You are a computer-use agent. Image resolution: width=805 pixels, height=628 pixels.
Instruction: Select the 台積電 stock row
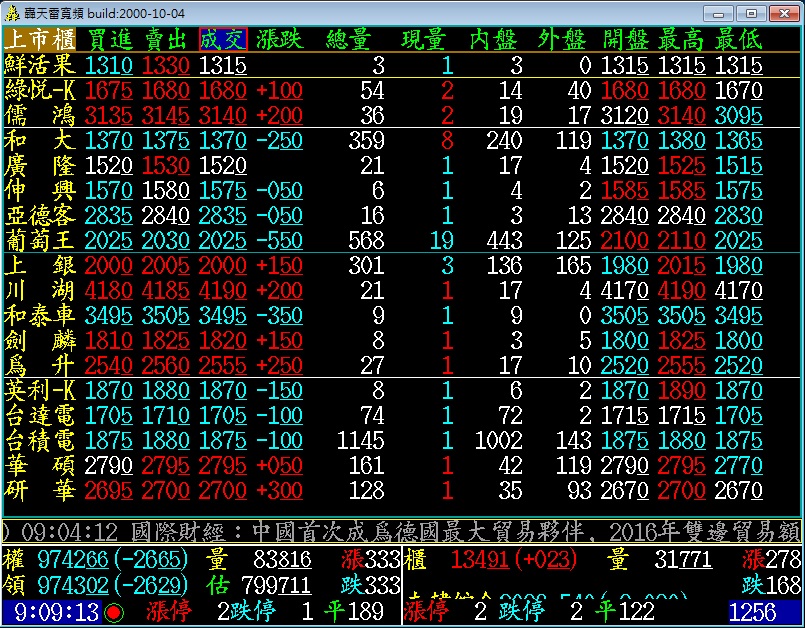pos(41,441)
